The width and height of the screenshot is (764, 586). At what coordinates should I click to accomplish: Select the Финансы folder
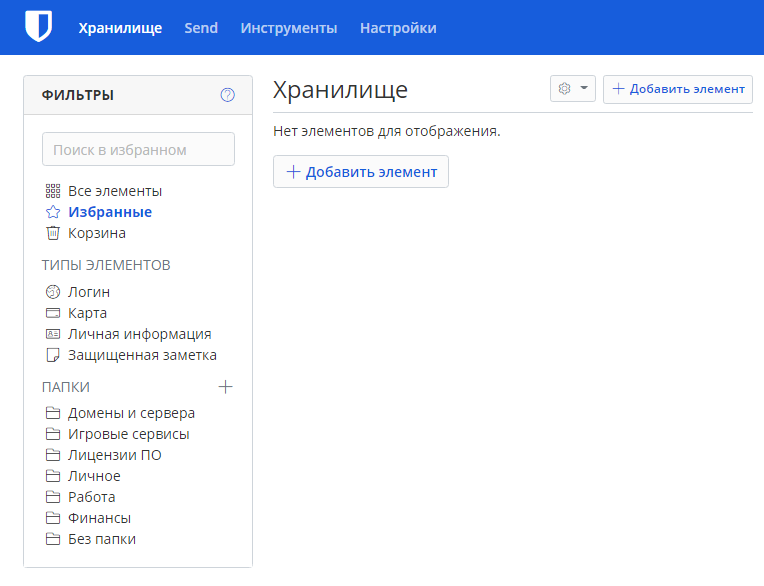(99, 518)
